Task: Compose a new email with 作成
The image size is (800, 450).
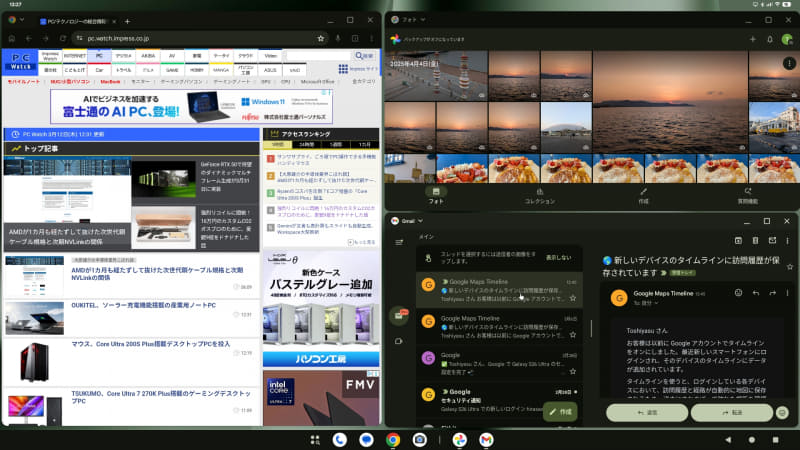Action: coord(560,412)
